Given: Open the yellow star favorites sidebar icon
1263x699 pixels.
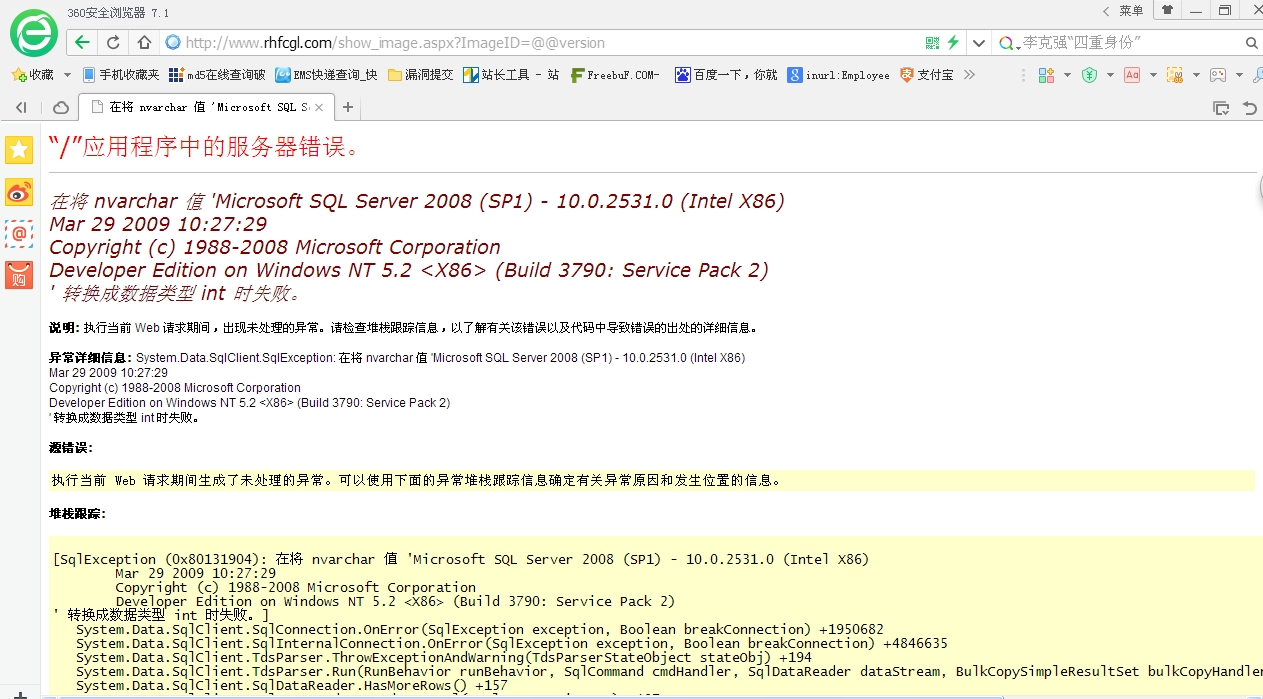Looking at the screenshot, I should 19,150.
